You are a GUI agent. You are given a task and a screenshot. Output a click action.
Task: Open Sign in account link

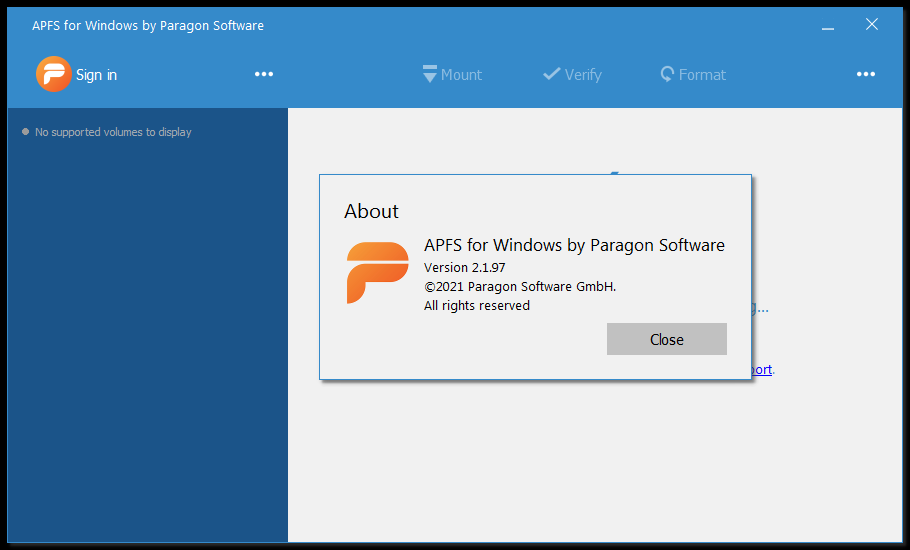(96, 75)
